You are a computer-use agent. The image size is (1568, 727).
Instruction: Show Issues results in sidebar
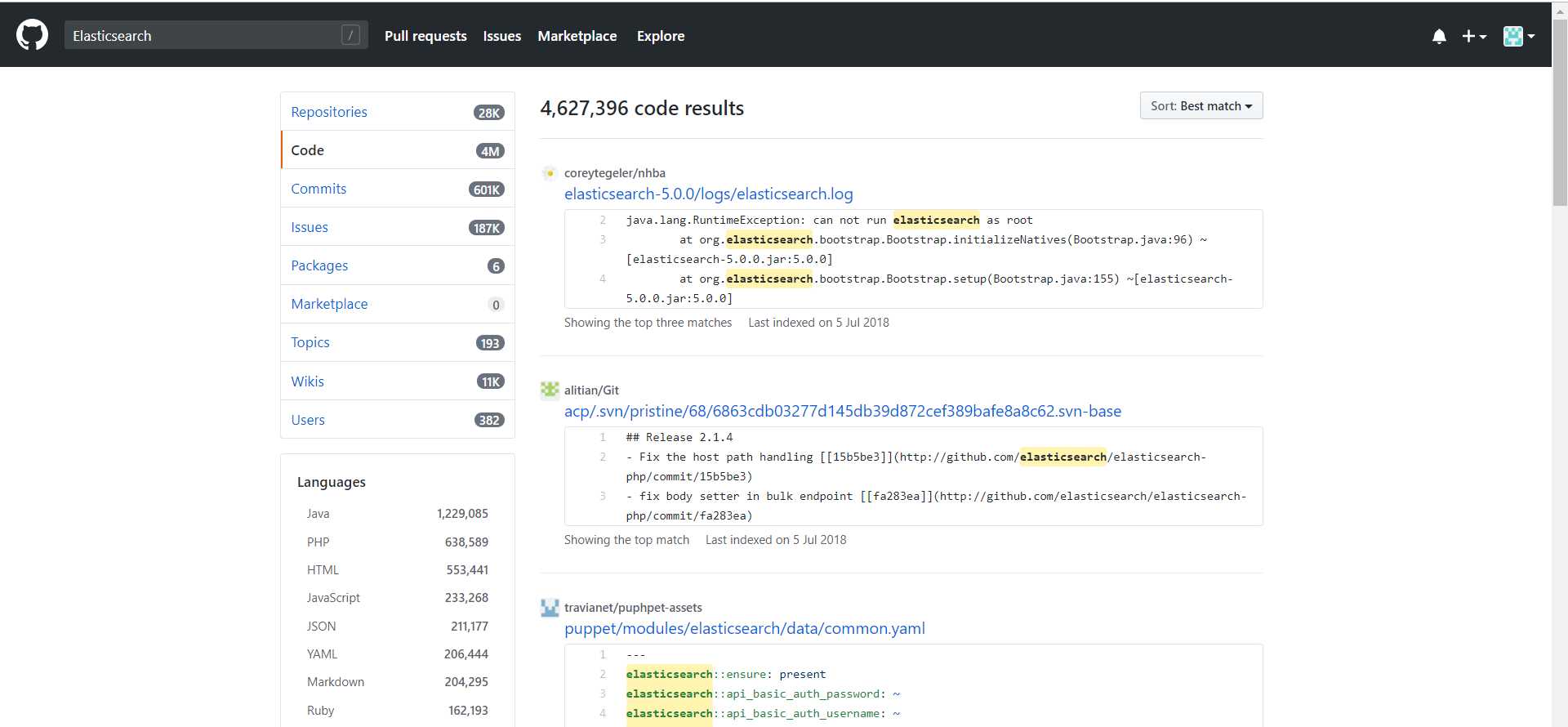coord(398,227)
